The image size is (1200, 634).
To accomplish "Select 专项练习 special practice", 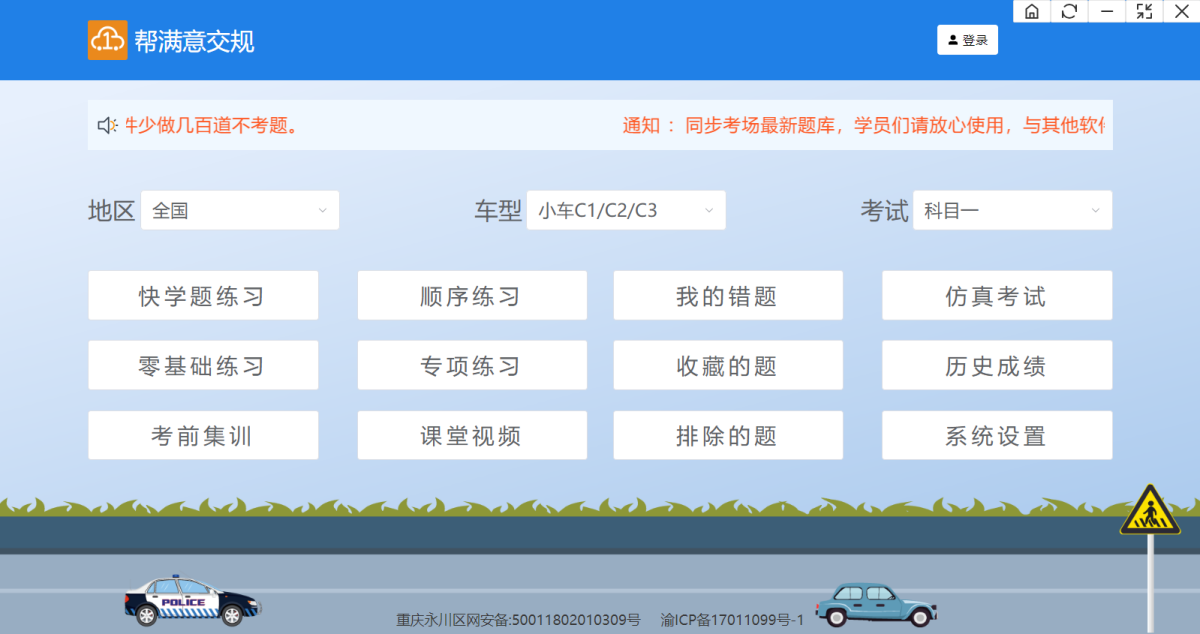I will 472,365.
